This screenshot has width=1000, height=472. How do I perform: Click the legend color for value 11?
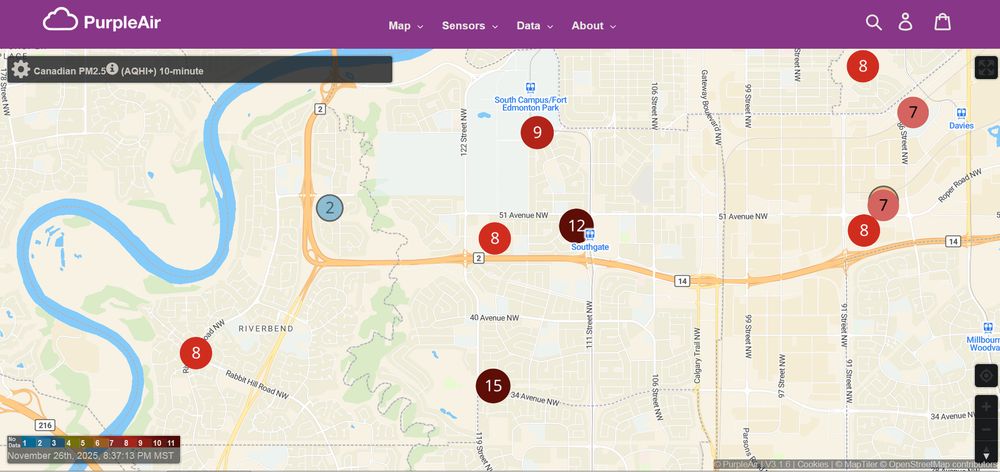tap(171, 443)
